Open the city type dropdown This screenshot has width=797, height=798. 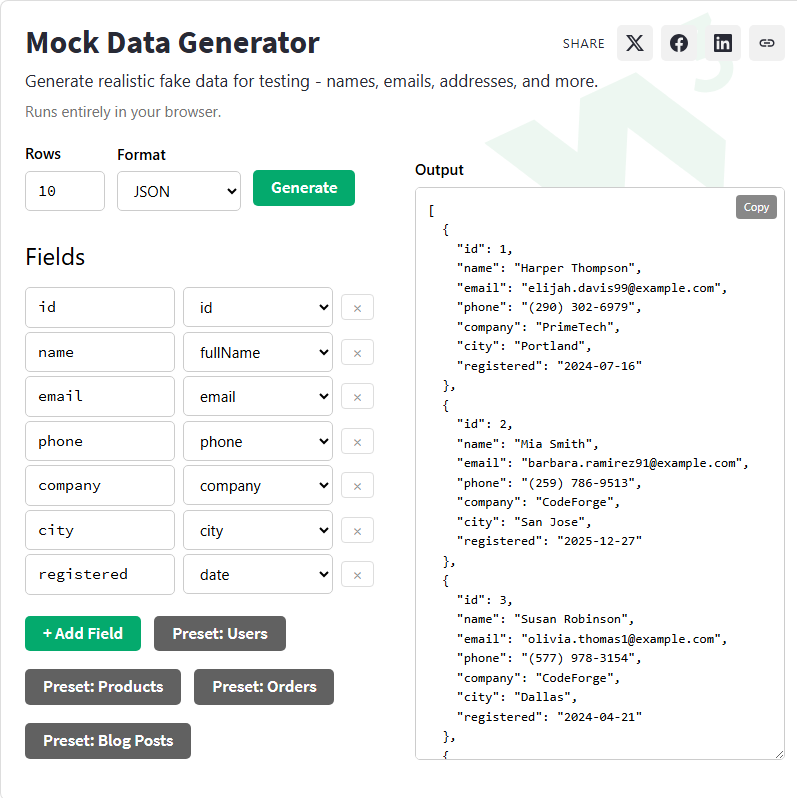pyautogui.click(x=258, y=530)
